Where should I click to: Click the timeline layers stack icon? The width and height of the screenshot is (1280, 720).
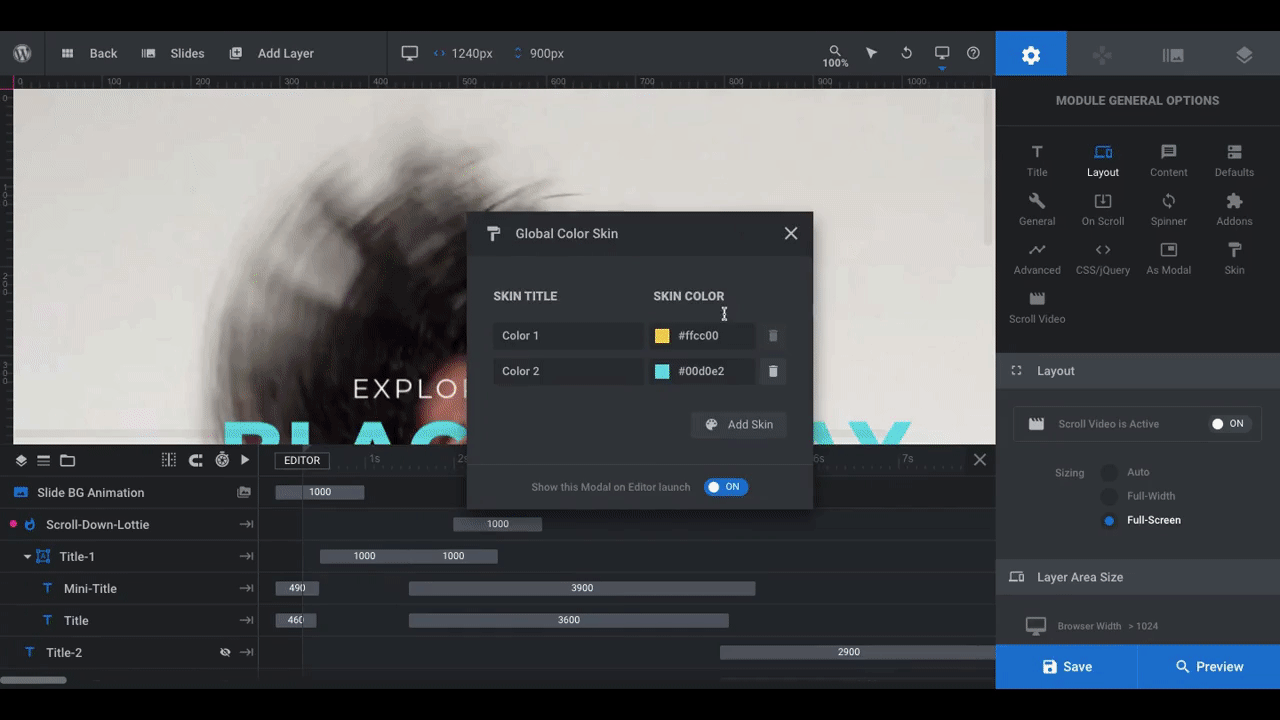(x=21, y=460)
